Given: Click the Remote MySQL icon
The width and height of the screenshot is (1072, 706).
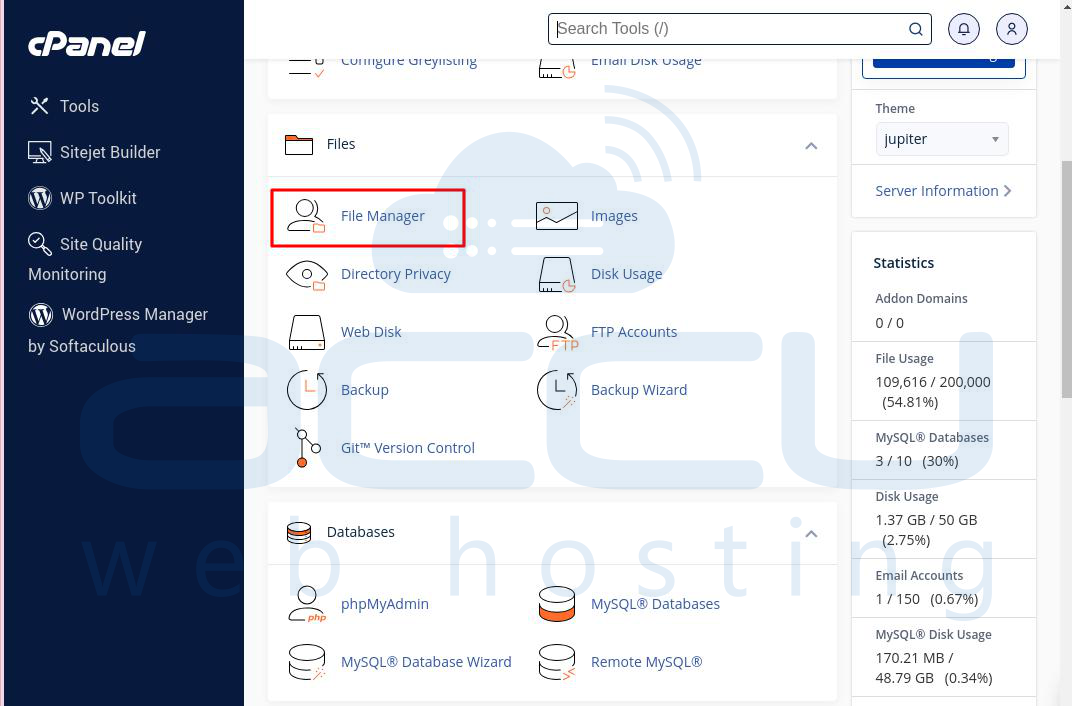Looking at the screenshot, I should (x=557, y=662).
